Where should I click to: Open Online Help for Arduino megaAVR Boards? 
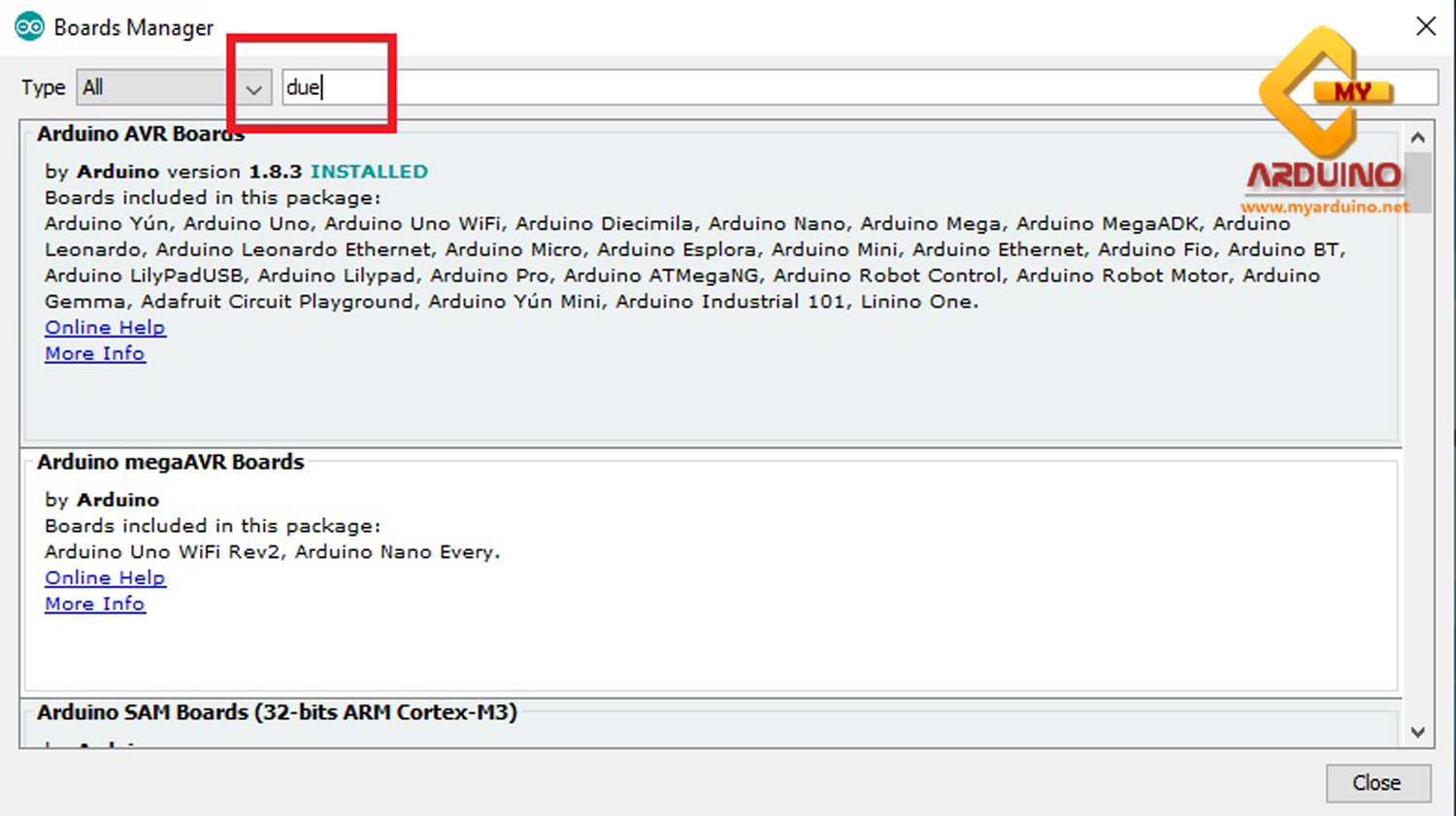pos(105,577)
